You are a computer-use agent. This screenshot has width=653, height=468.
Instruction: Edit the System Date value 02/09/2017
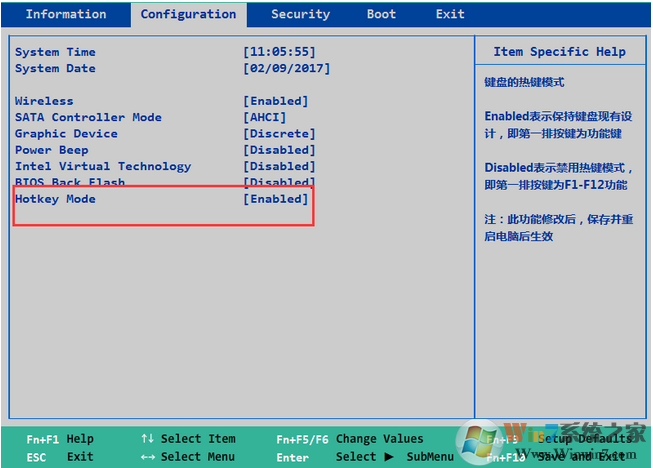pos(287,68)
